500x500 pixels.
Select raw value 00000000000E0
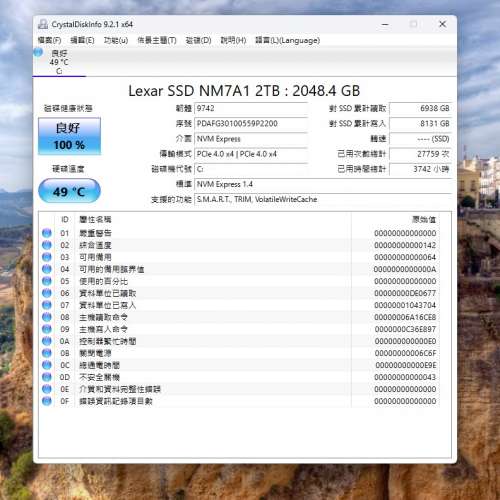405,341
